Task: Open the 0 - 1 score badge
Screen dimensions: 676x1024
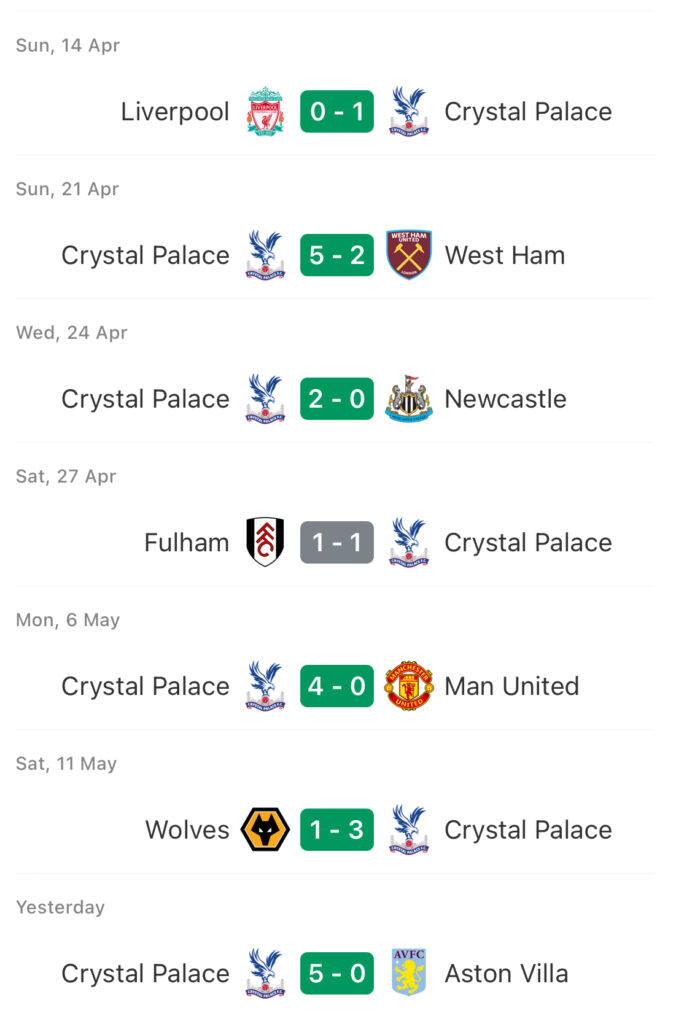Action: tap(337, 111)
